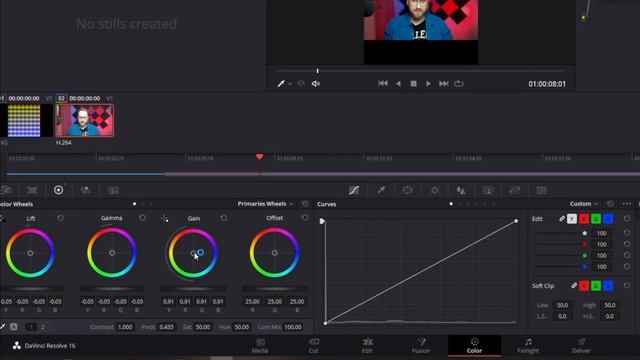The image size is (640, 360).
Task: Reset the Edit curve channels
Action: (627, 219)
